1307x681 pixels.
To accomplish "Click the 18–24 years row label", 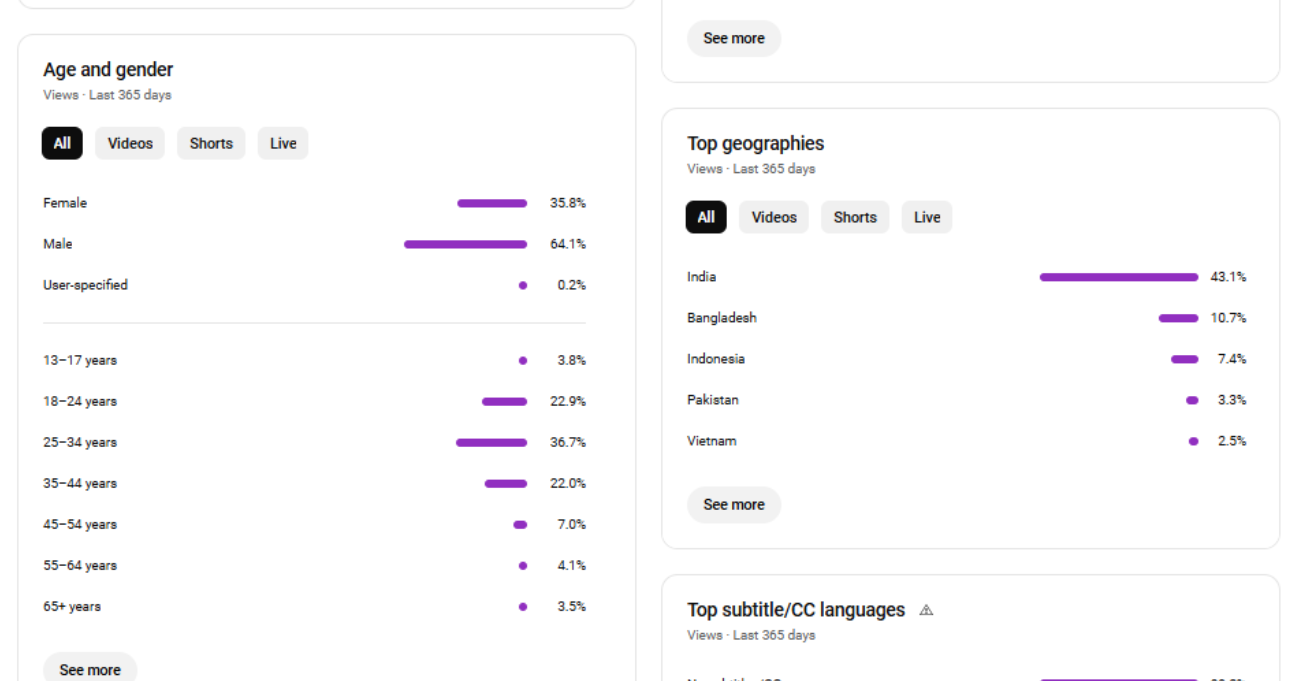I will tap(80, 401).
